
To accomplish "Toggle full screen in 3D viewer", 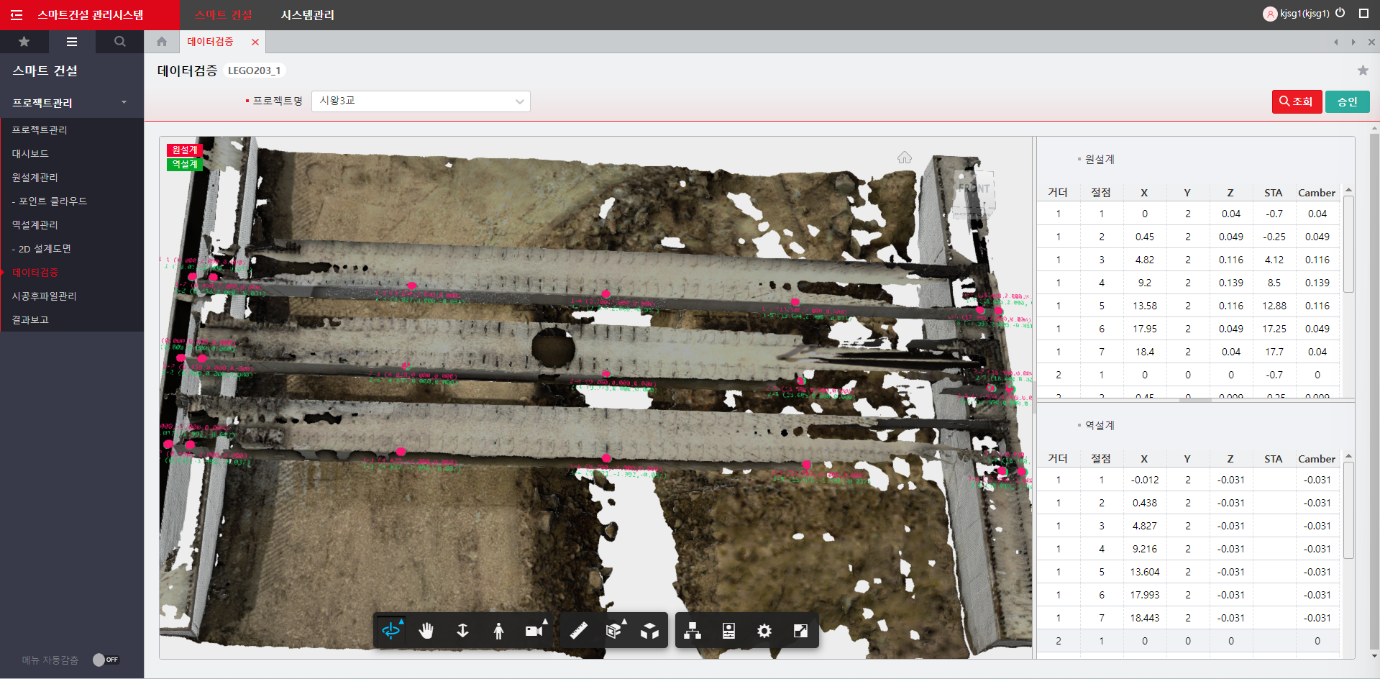I will coord(800,630).
